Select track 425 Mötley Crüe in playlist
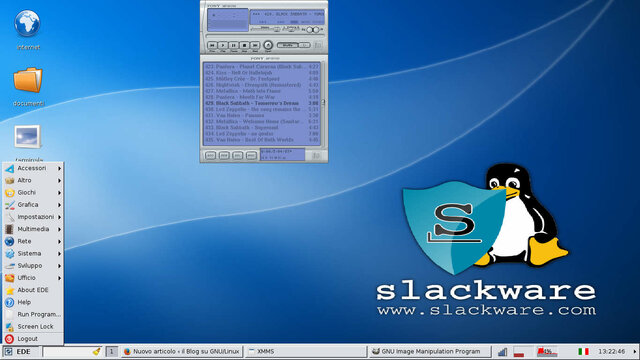Viewport: 640px width, 360px height. click(x=262, y=78)
